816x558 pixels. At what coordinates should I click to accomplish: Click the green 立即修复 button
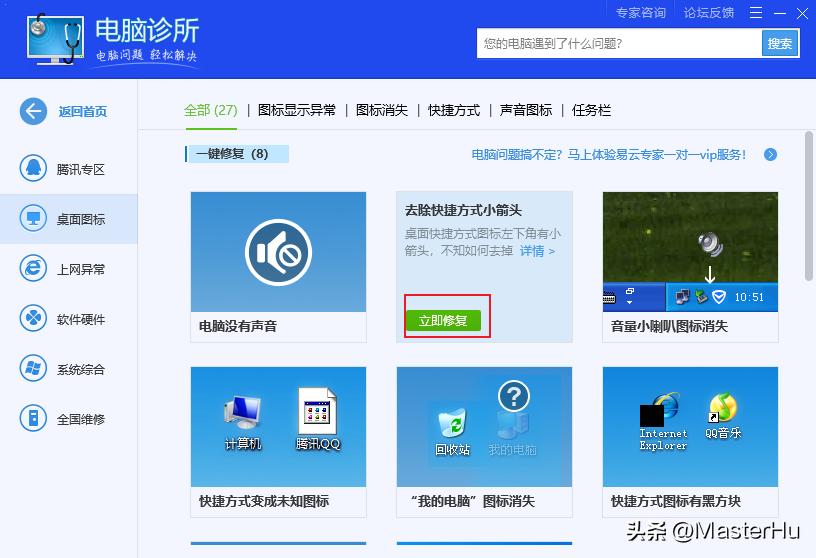coord(443,320)
